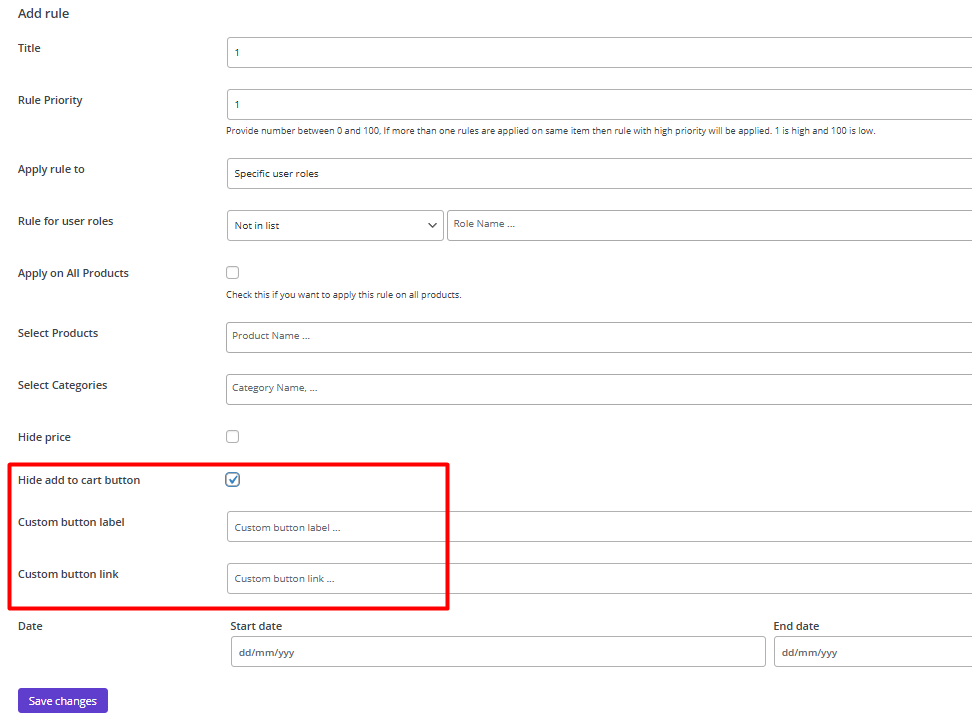Click the Hide price label text
This screenshot has width=972, height=723.
pyautogui.click(x=44, y=437)
